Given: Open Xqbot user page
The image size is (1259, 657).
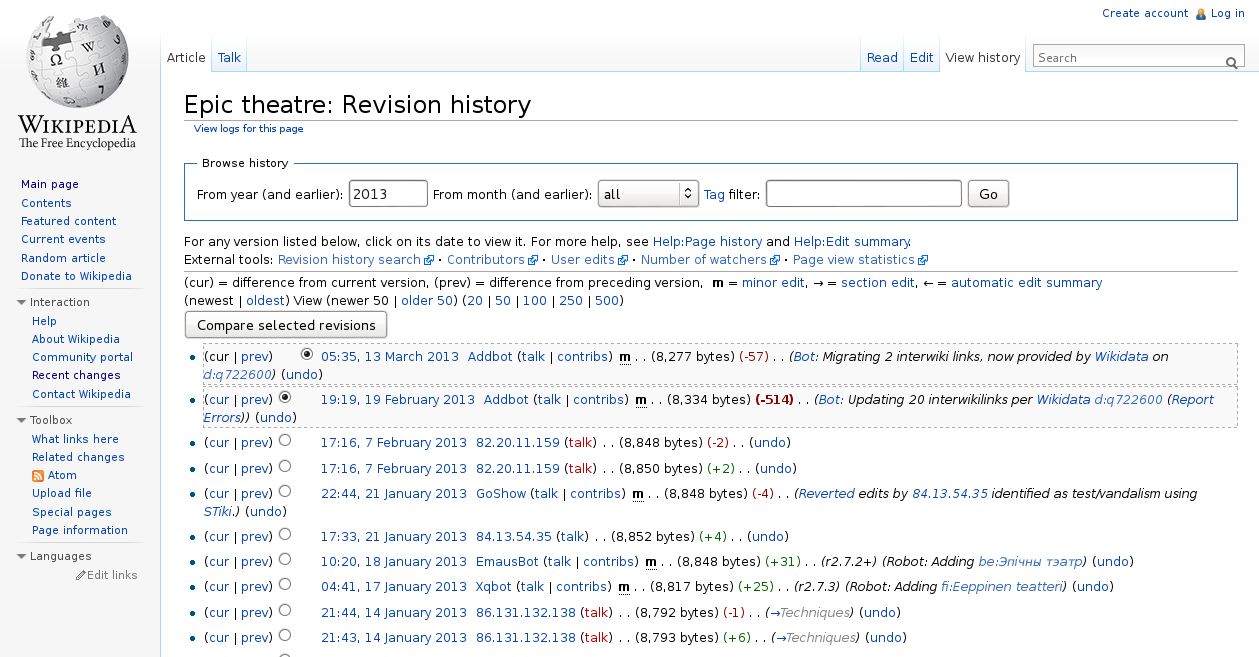Looking at the screenshot, I should tap(494, 587).
